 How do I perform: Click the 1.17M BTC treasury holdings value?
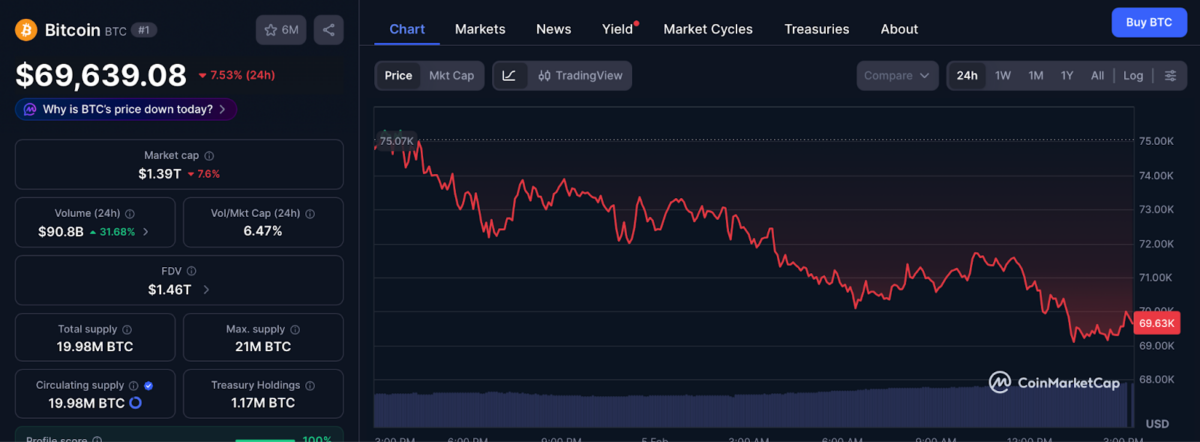click(x=263, y=403)
